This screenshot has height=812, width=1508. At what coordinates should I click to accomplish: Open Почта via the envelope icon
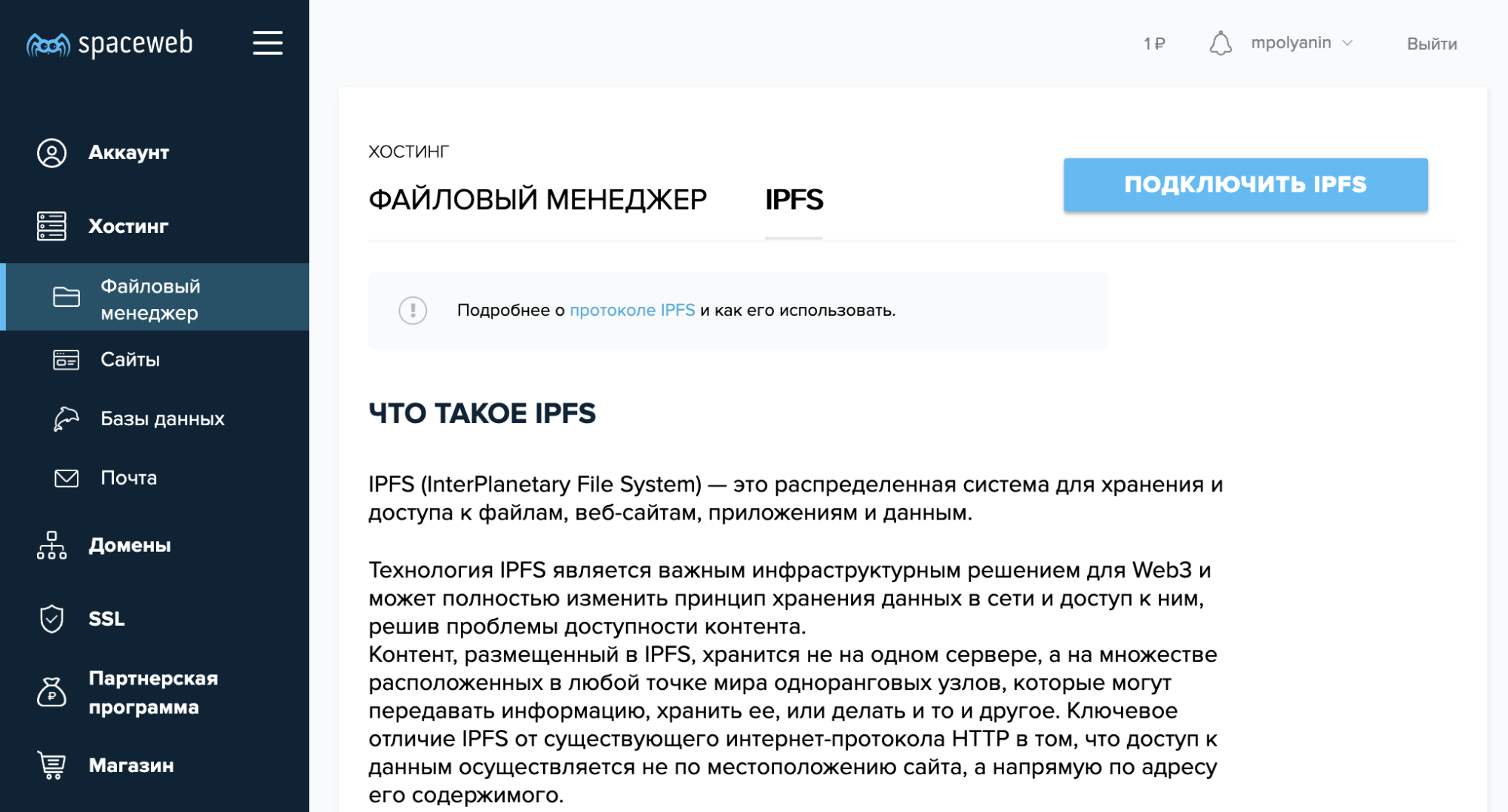pyautogui.click(x=66, y=477)
